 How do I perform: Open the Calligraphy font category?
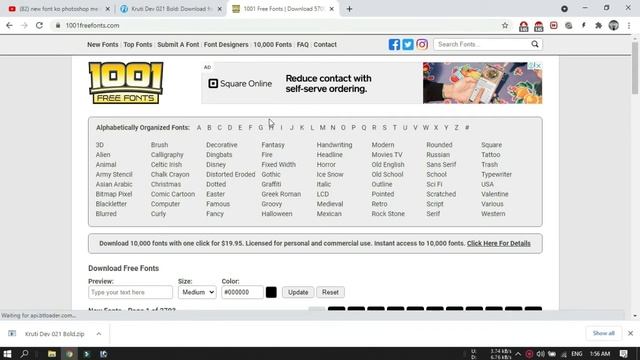(x=167, y=155)
